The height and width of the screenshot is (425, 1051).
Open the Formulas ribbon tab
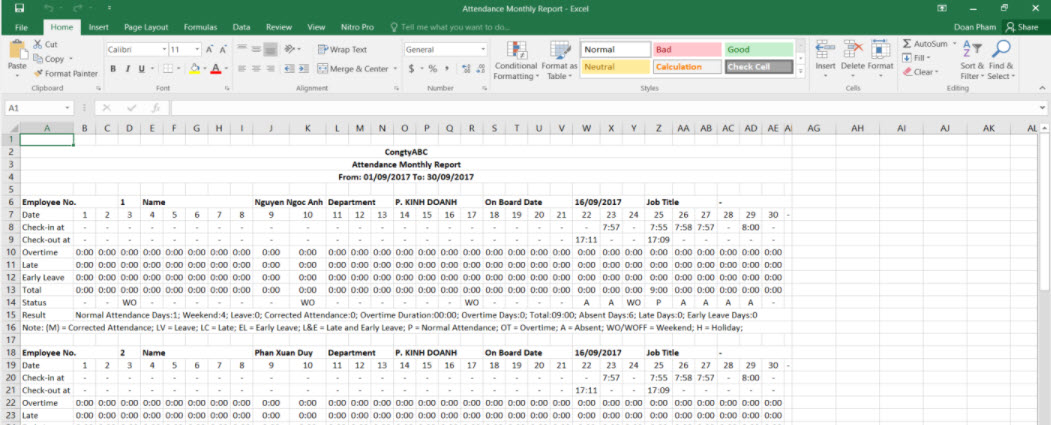coord(200,27)
